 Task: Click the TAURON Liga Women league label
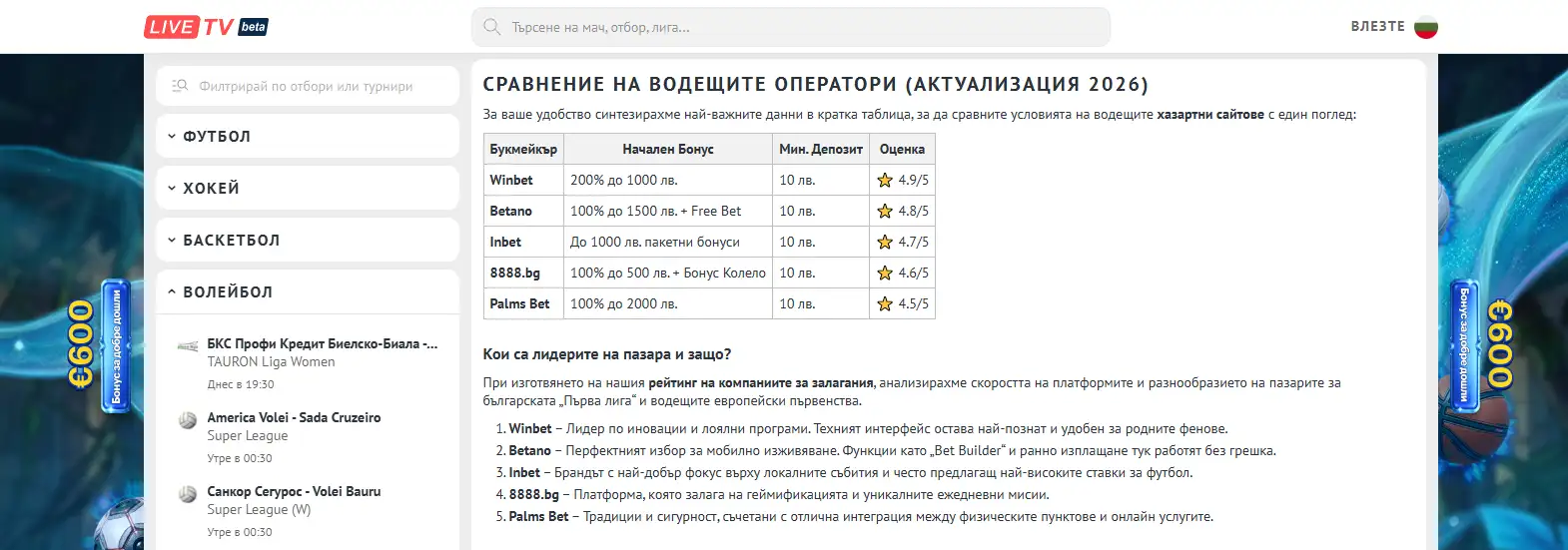click(x=271, y=361)
